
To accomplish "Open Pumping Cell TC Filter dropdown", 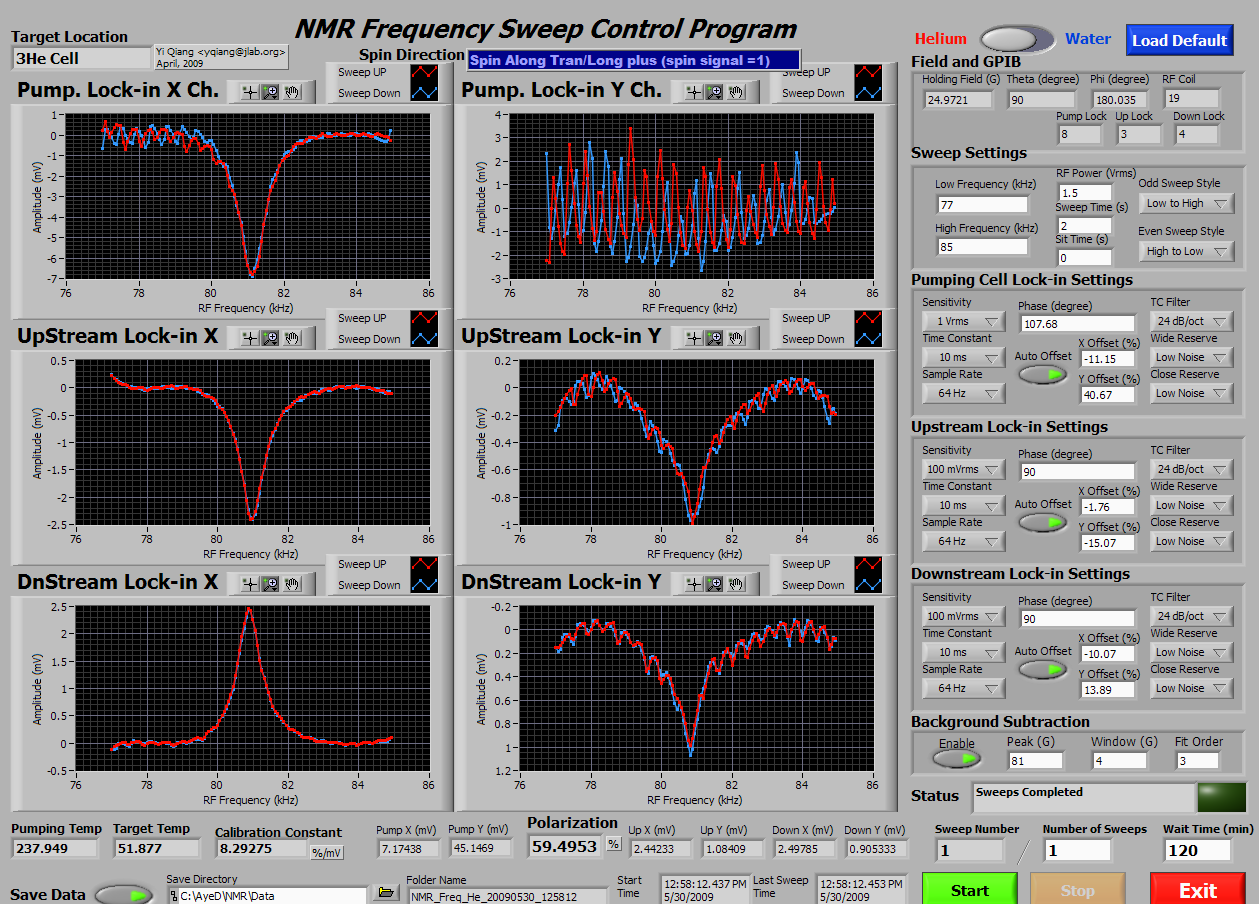I will click(1192, 321).
